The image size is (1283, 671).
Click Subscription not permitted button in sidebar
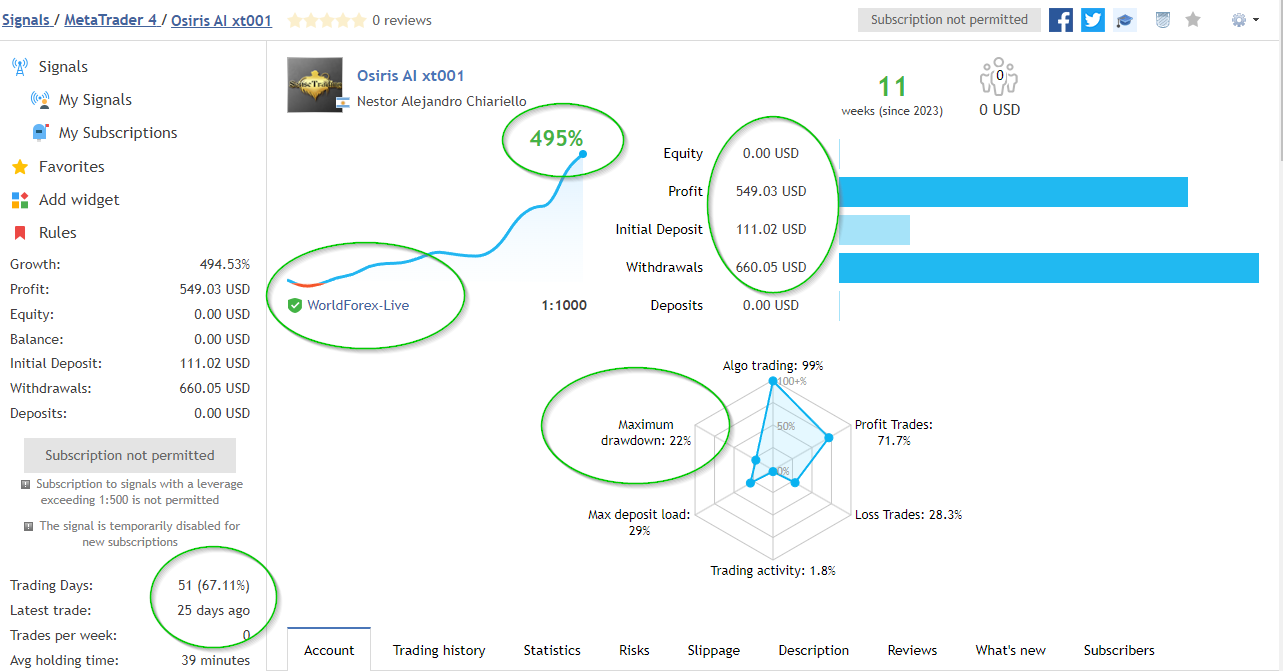coord(130,455)
